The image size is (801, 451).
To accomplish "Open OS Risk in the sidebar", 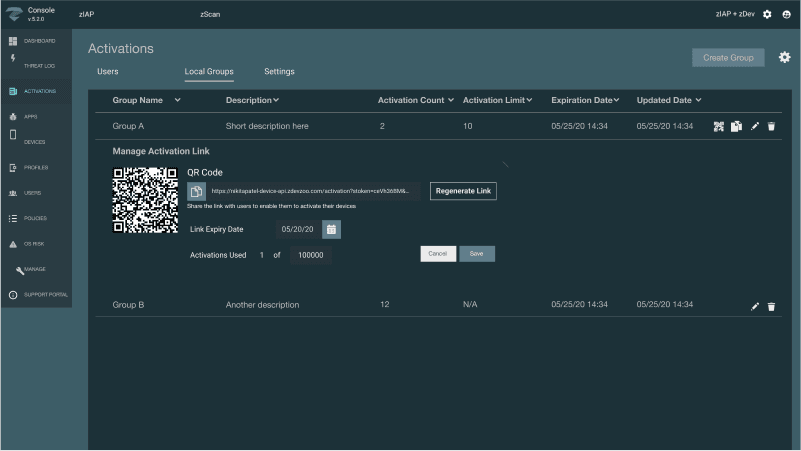I will coord(36,243).
